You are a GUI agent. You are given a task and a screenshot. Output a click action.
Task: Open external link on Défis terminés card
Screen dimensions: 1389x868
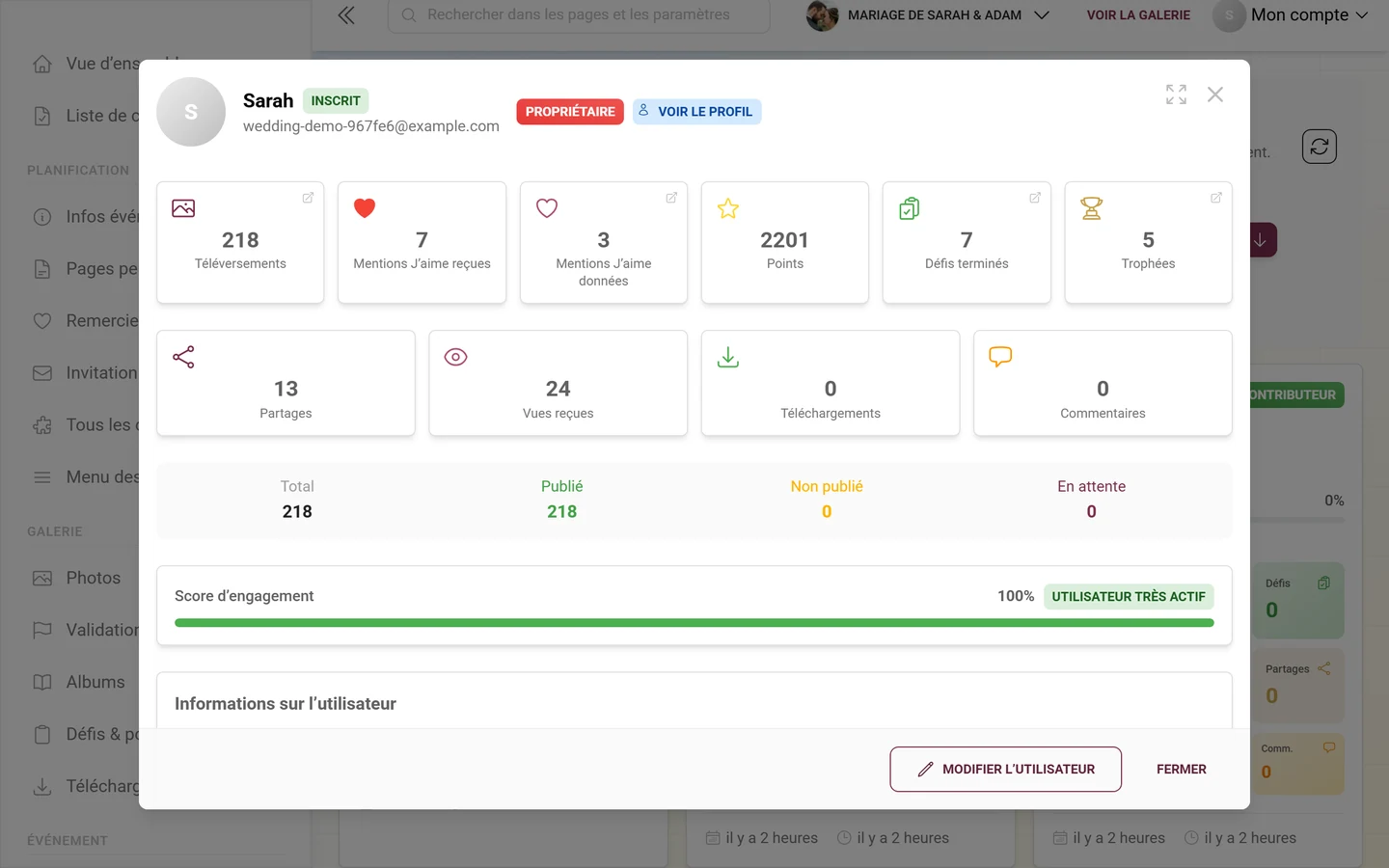coord(1035,198)
